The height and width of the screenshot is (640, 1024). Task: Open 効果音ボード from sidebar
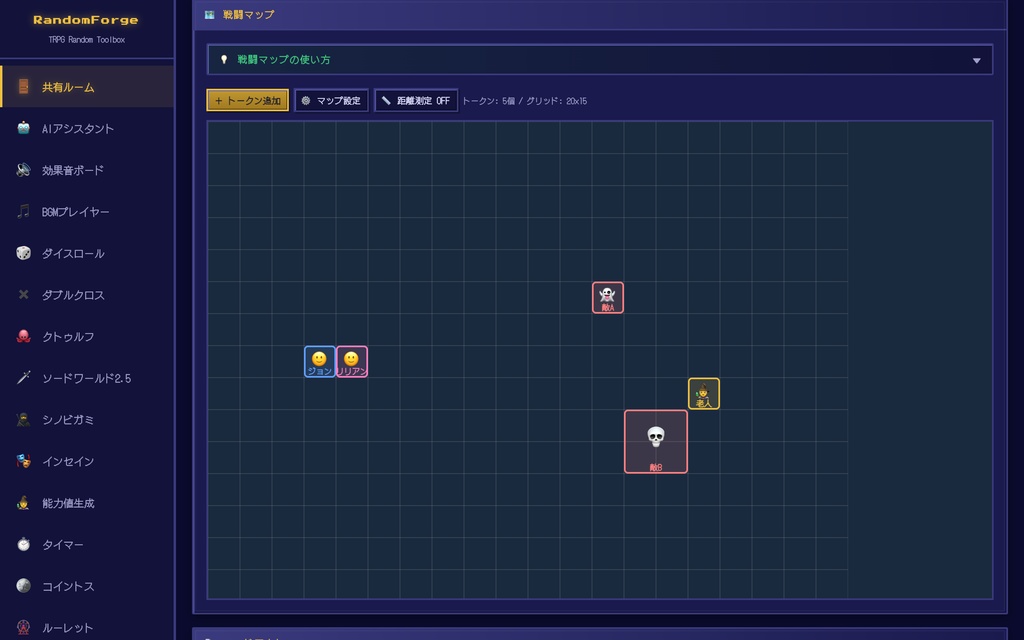[x=87, y=170]
